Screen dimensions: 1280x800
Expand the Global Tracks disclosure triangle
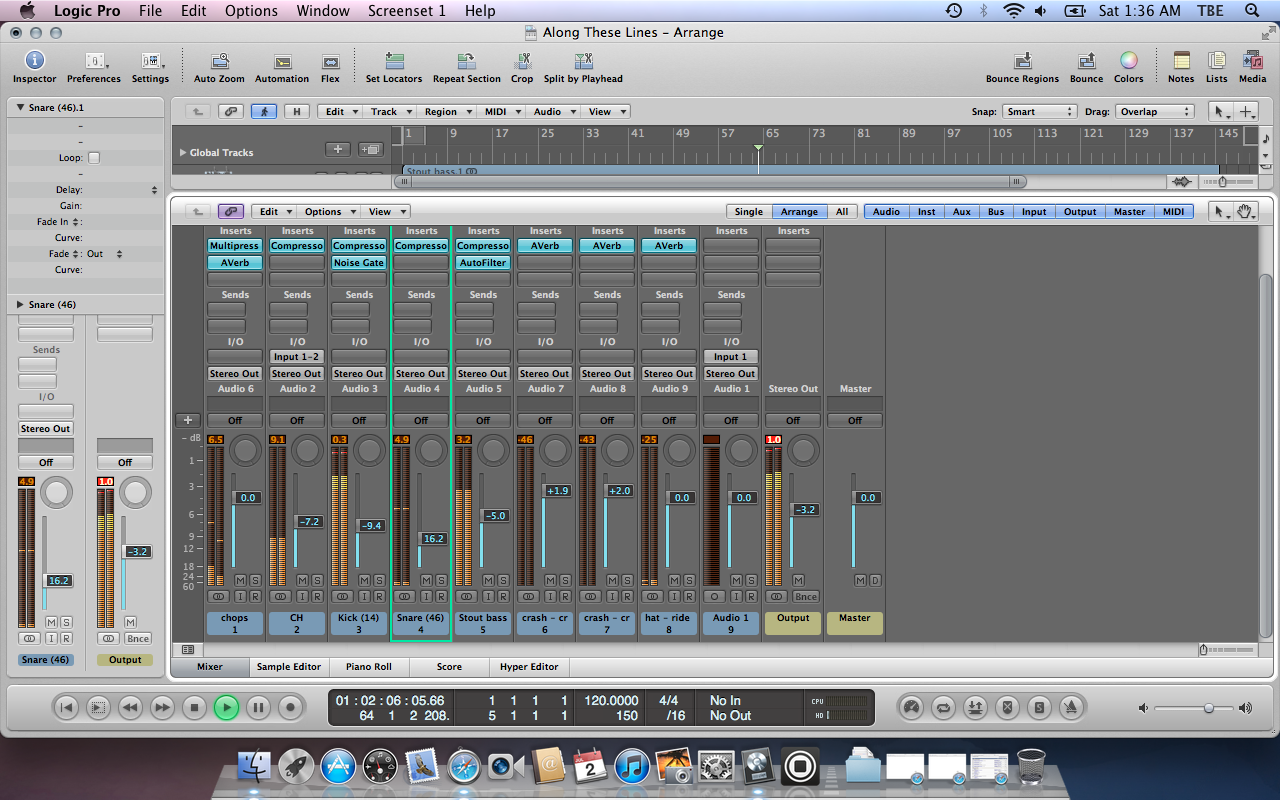[183, 153]
